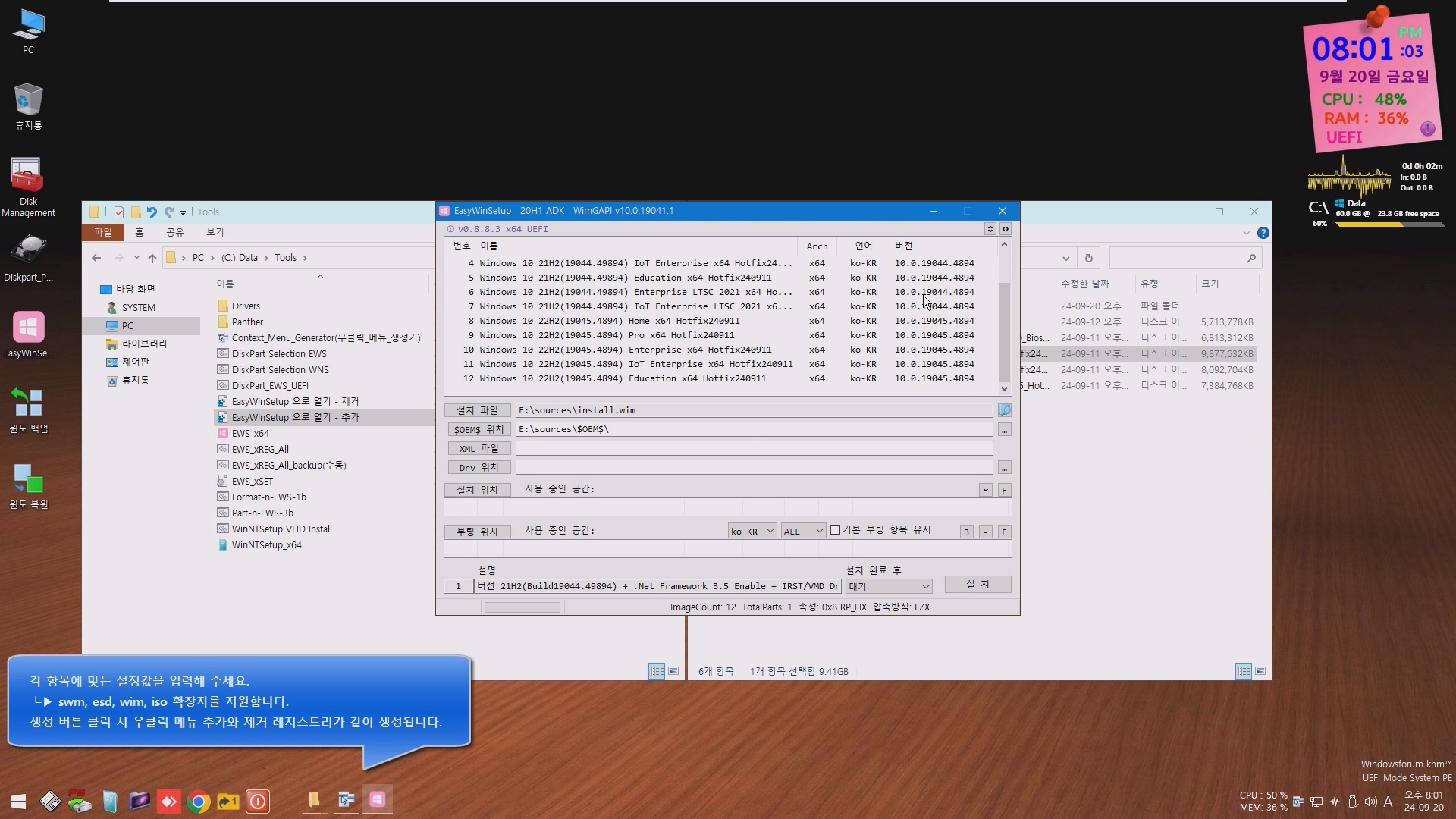Click the red power button taskbar icon

(258, 801)
